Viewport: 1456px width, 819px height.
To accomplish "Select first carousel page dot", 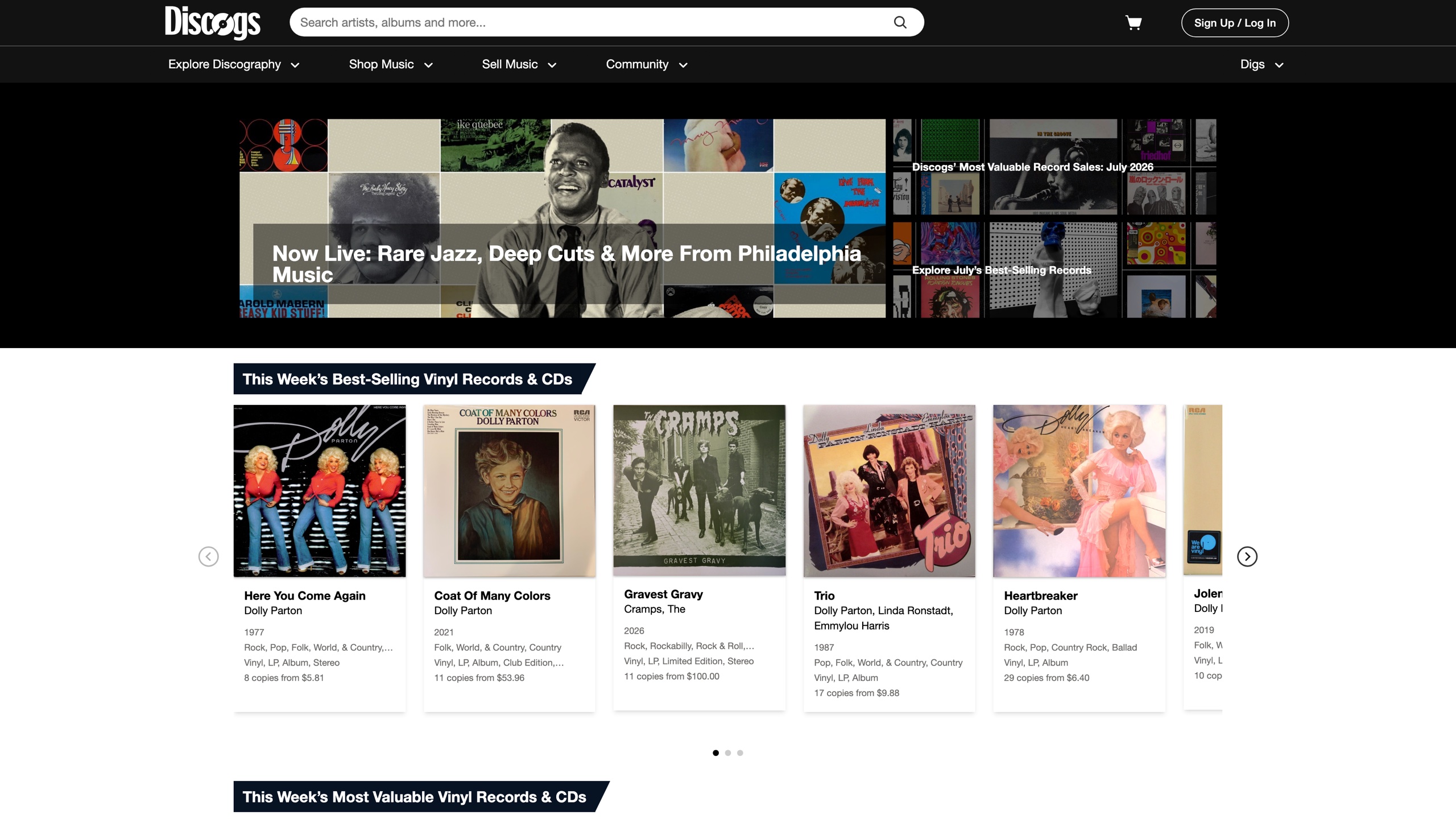I will coord(715,752).
